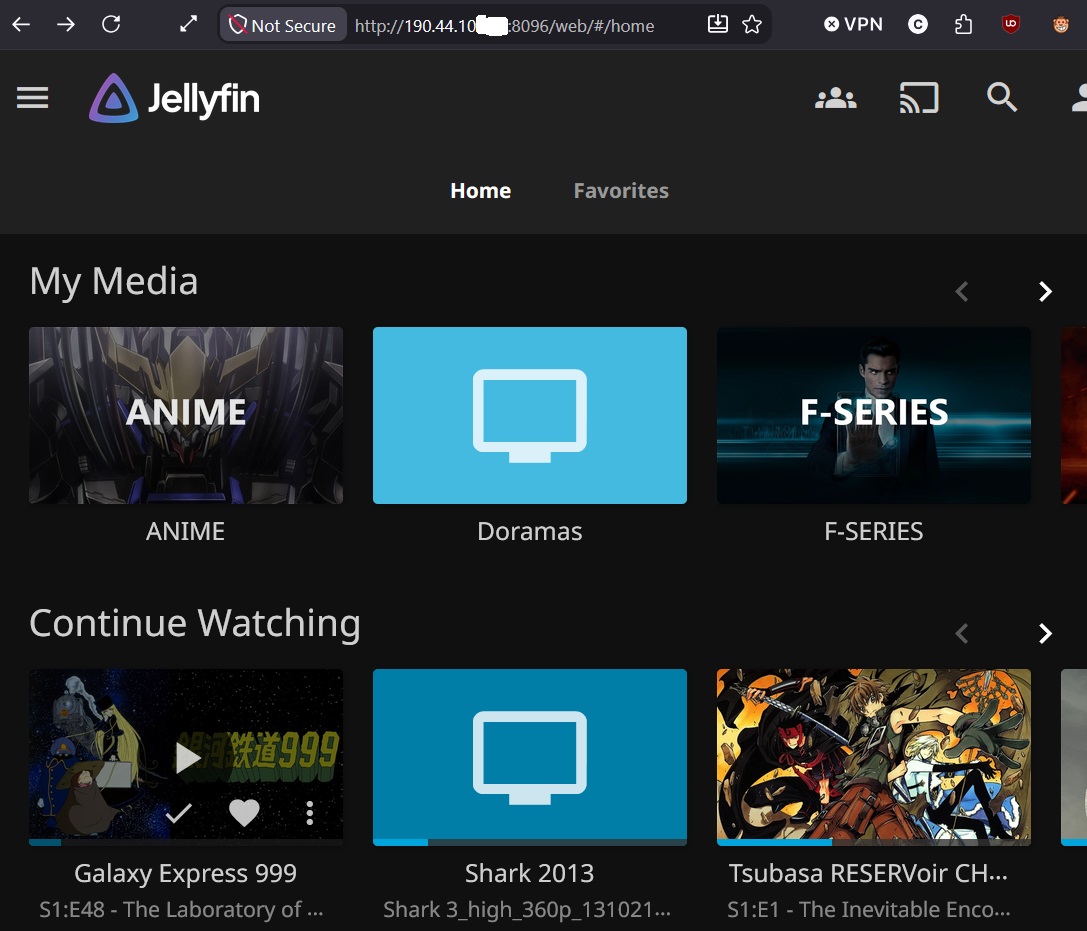The width and height of the screenshot is (1087, 931).
Task: Click the bookmark star icon
Action: click(751, 25)
